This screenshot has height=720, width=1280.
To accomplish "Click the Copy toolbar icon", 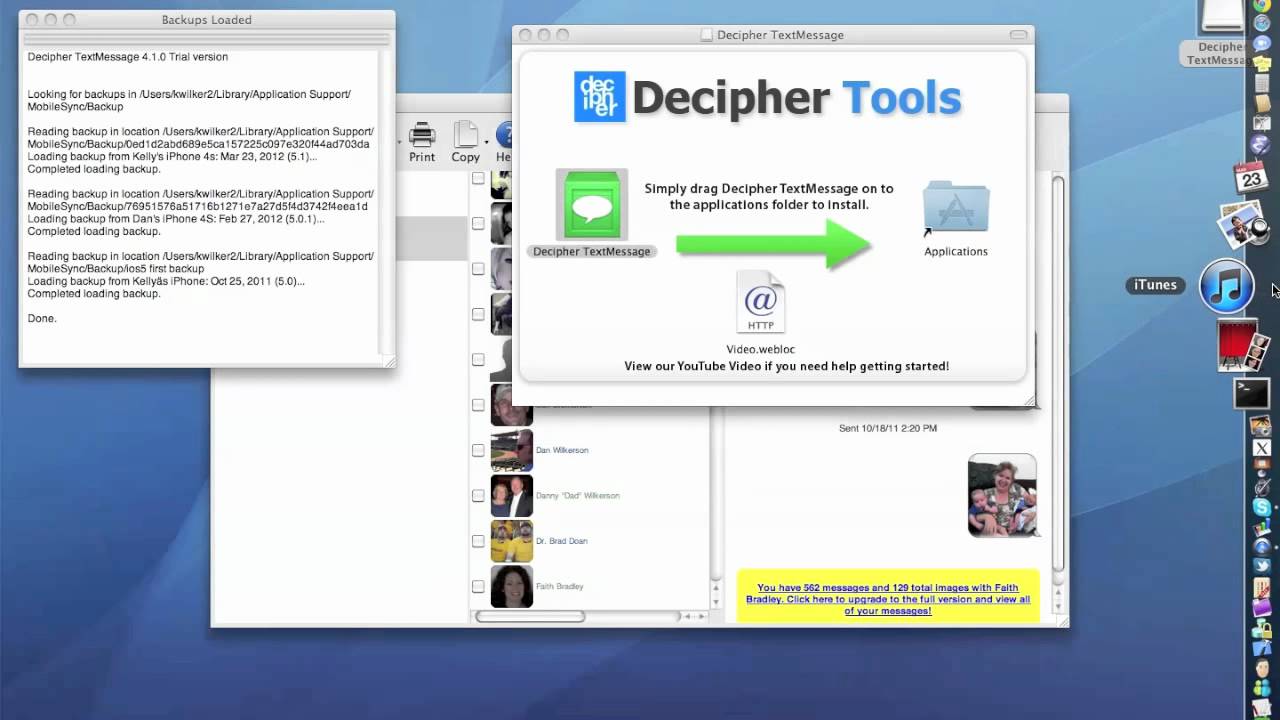I will click(465, 136).
